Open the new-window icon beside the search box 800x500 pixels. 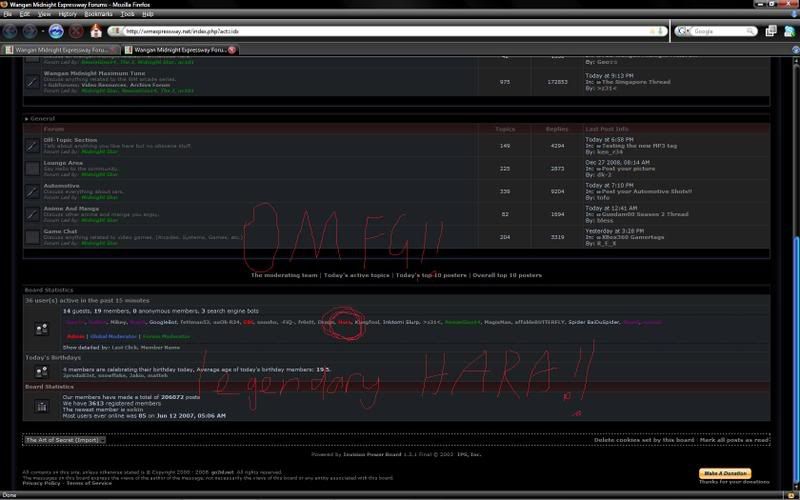pyautogui.click(x=771, y=31)
